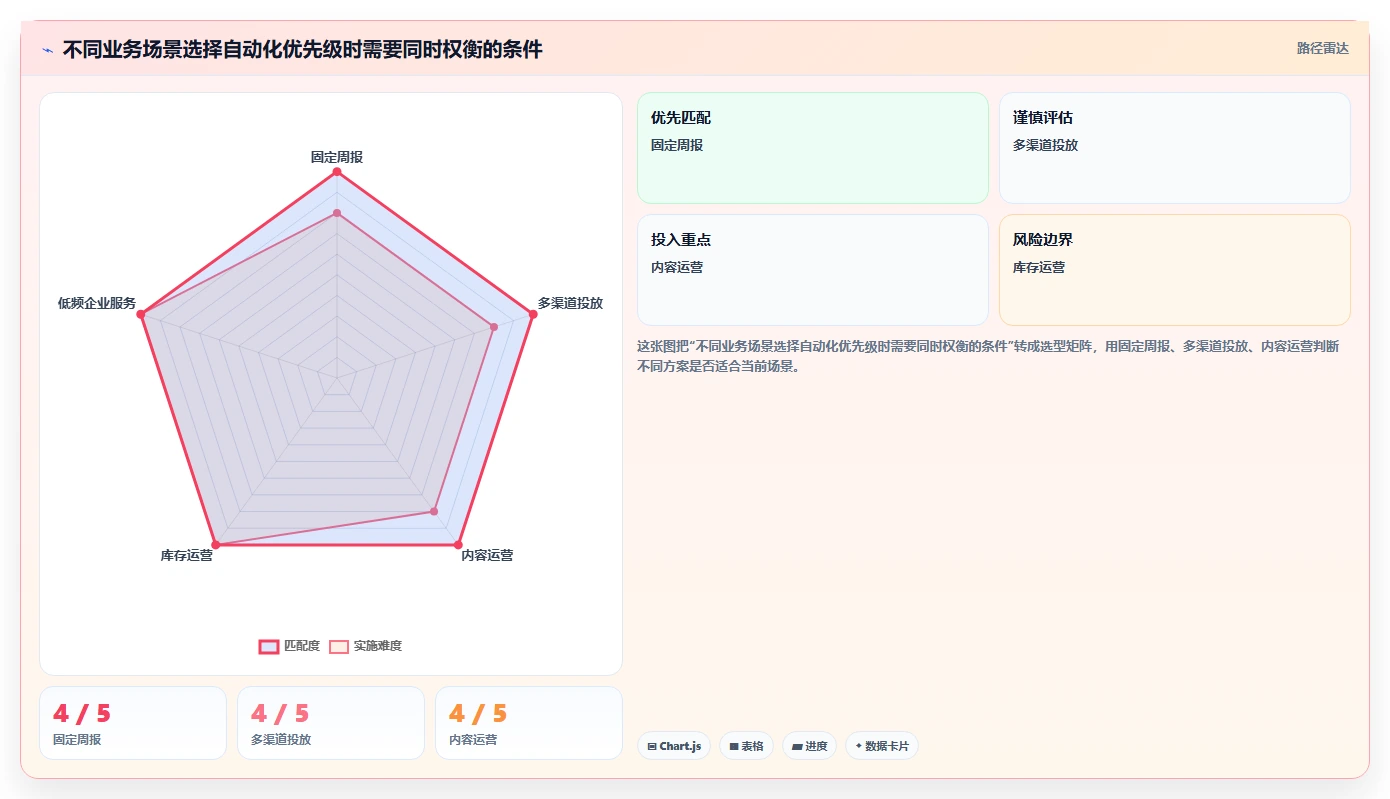Click the data point at the 库存运营 vertex
The image size is (1390, 799).
(216, 545)
